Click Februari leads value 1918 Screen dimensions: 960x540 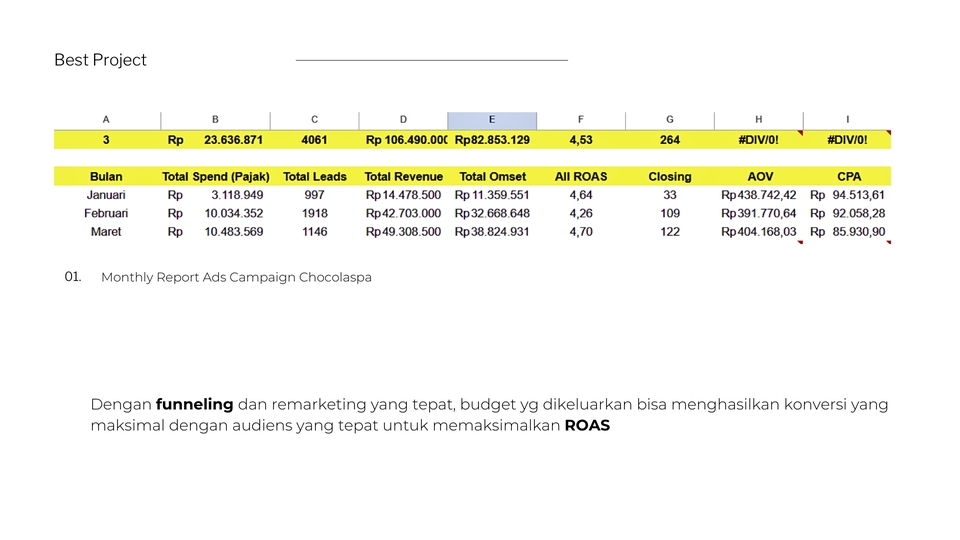coord(315,213)
